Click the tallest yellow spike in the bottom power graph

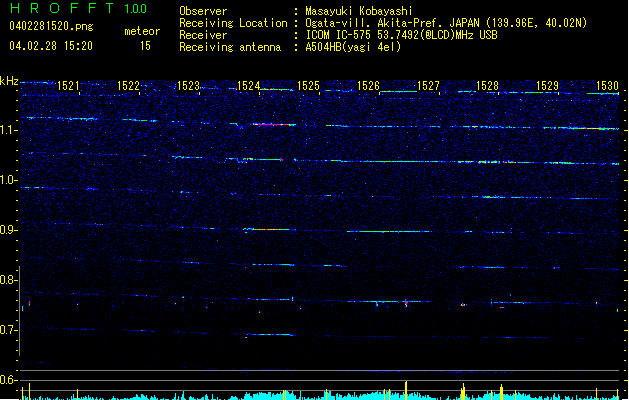406,390
